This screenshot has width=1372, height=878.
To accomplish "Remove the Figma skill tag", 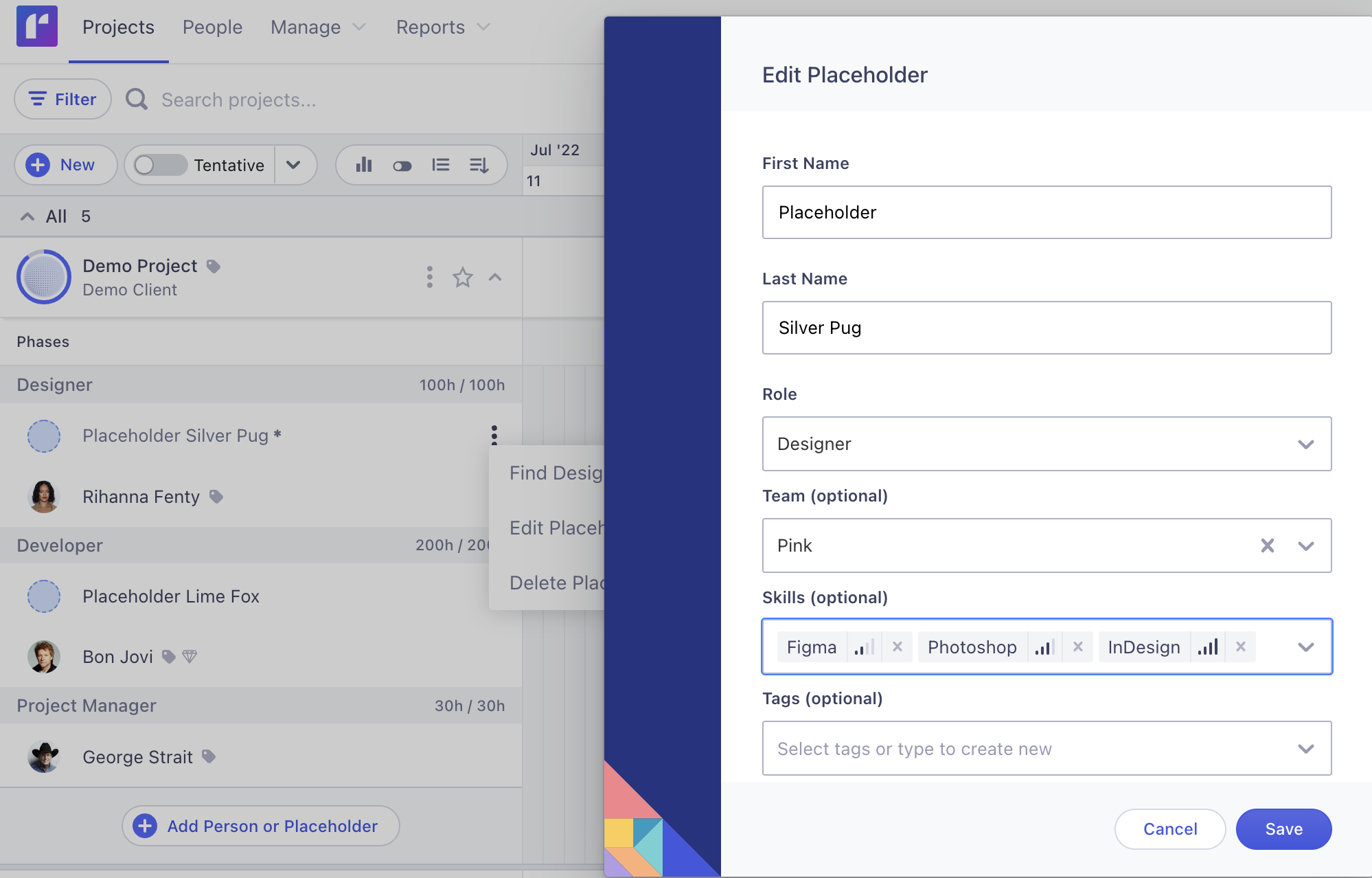I will tap(897, 646).
